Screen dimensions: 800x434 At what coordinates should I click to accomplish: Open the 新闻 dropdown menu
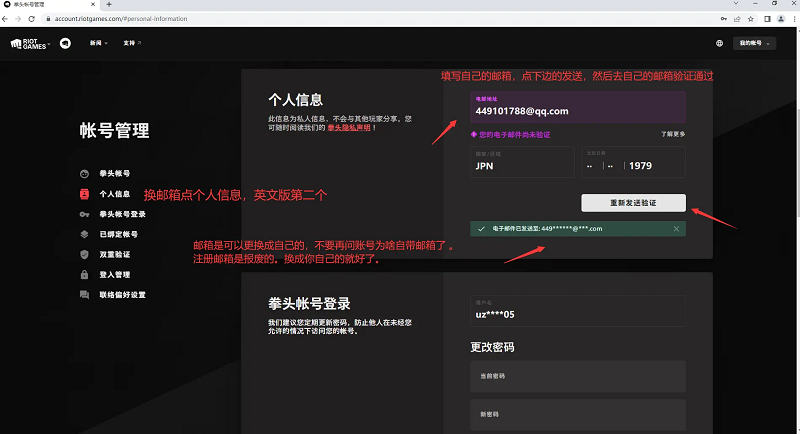click(x=98, y=43)
